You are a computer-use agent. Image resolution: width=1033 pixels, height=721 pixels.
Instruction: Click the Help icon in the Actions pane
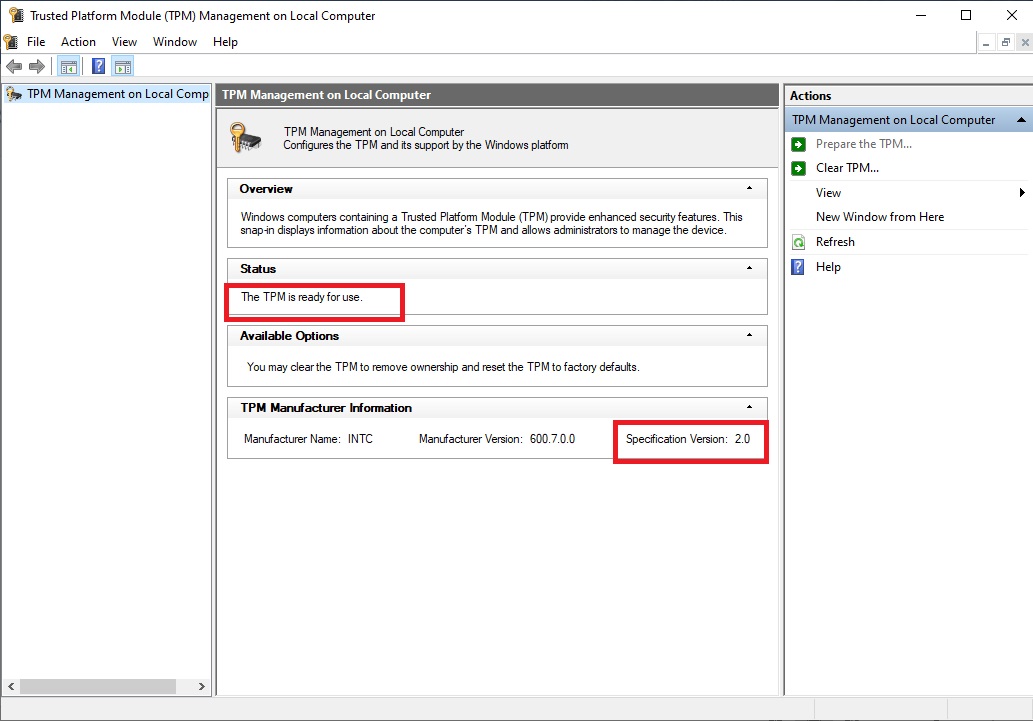(x=799, y=266)
